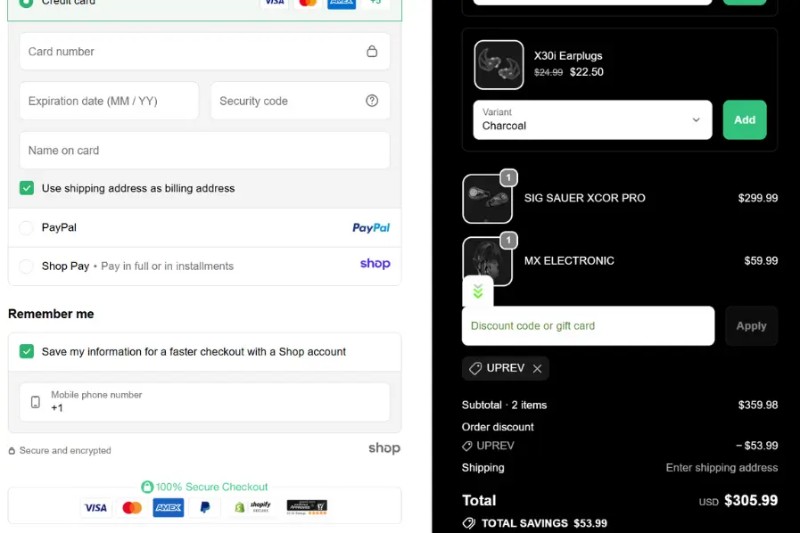Click the Amex badge in the secure checkout footer
800x533 pixels.
click(168, 507)
